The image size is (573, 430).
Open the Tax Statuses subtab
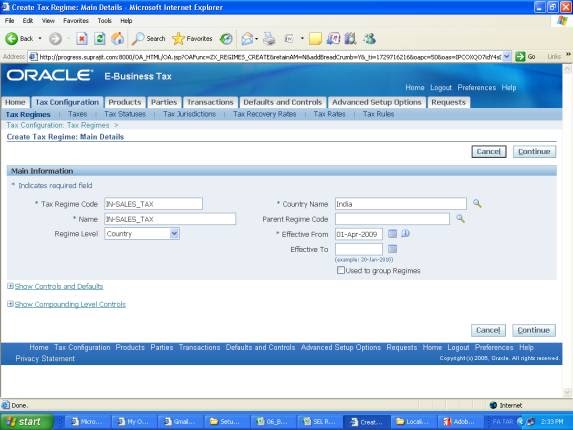coord(125,114)
